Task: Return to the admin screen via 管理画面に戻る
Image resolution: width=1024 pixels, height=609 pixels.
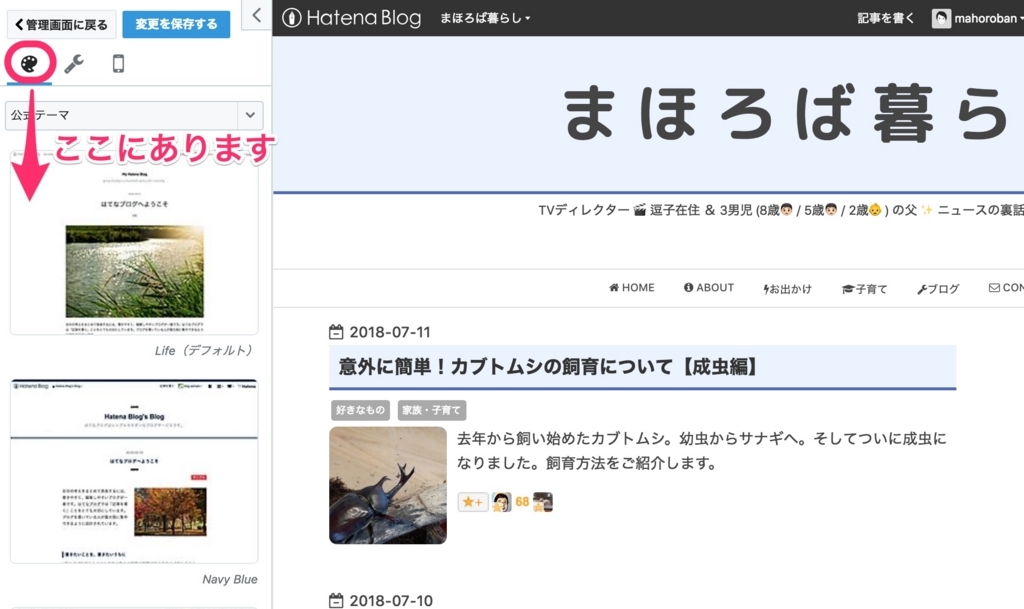Action: click(61, 25)
